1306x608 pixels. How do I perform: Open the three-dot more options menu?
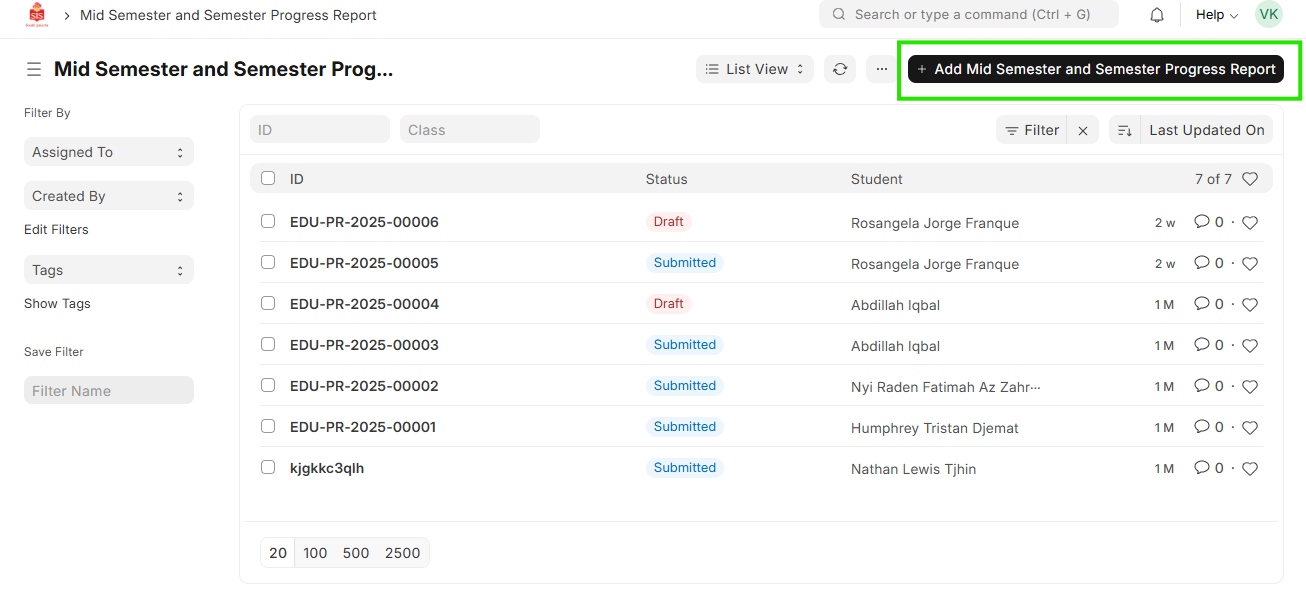point(881,69)
